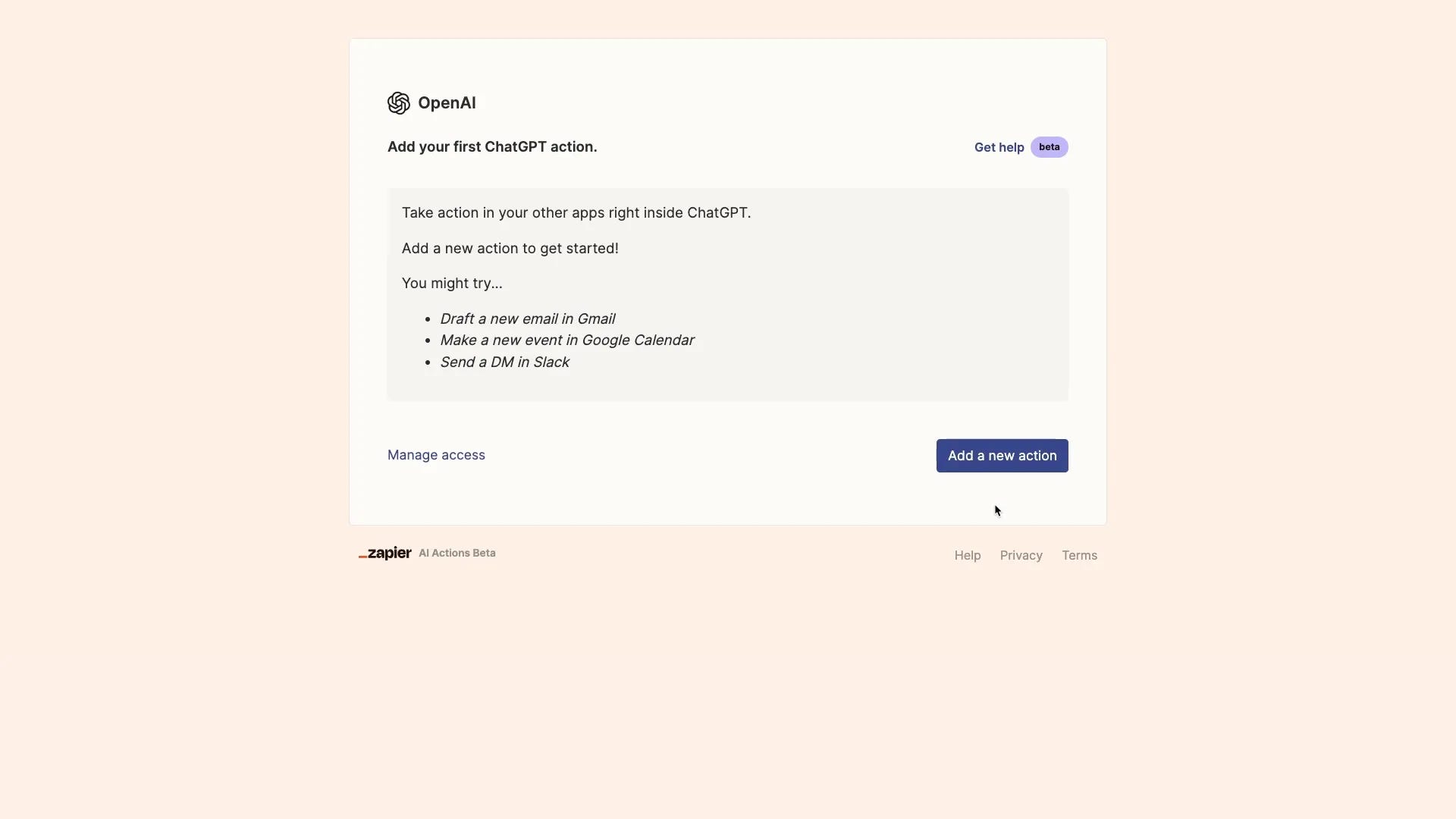Click the AI Actions Beta label
Screen dimensions: 1456x819
[x=457, y=553]
